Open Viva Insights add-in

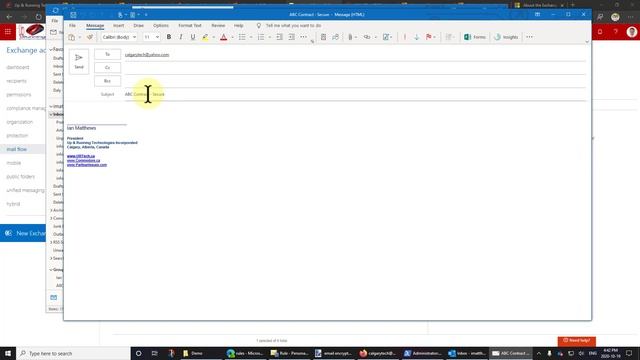pos(506,37)
